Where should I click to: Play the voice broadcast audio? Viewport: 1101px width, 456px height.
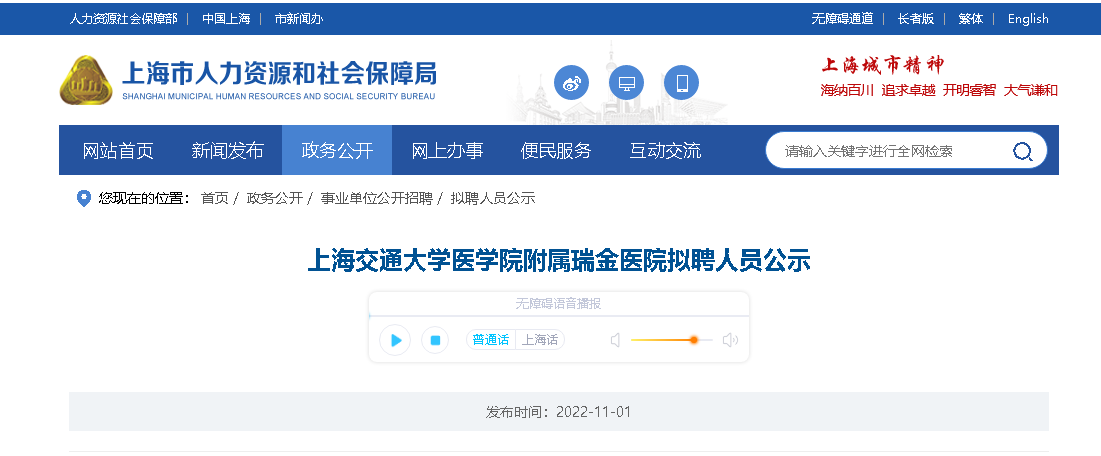pyautogui.click(x=395, y=340)
